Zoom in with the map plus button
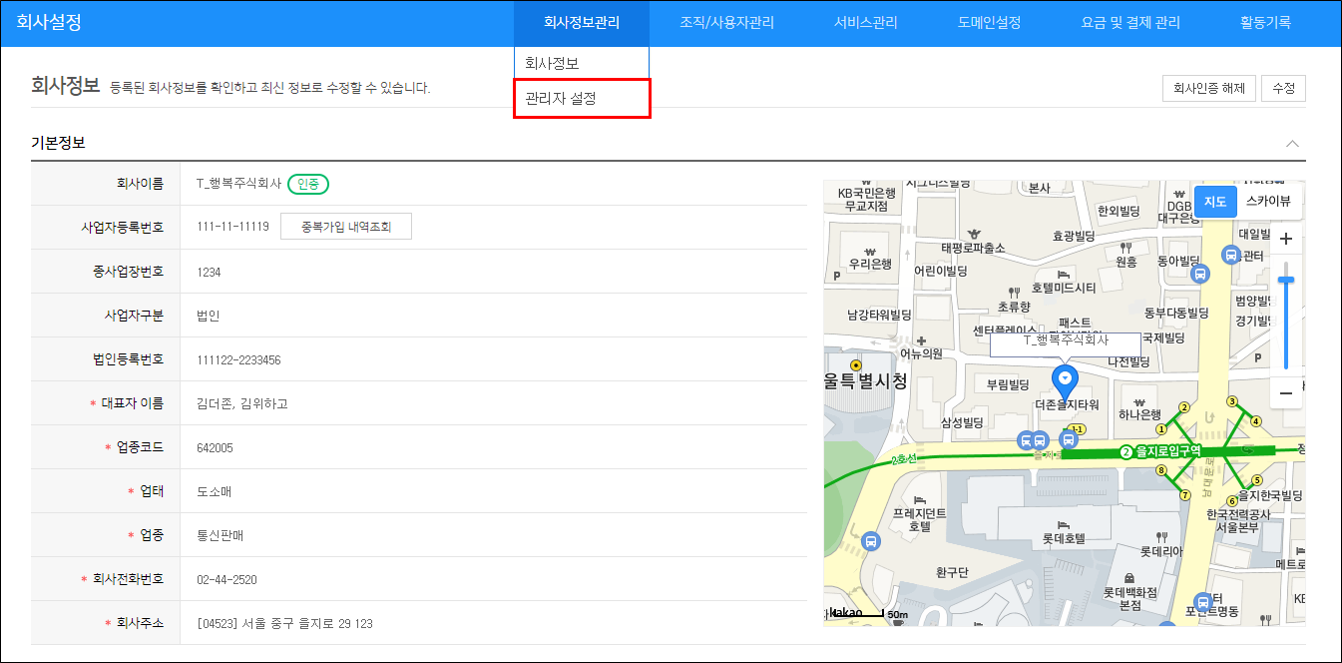 click(1286, 239)
